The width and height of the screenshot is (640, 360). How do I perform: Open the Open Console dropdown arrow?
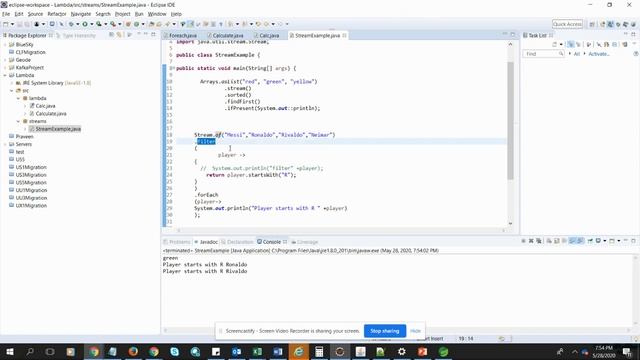tap(619, 241)
